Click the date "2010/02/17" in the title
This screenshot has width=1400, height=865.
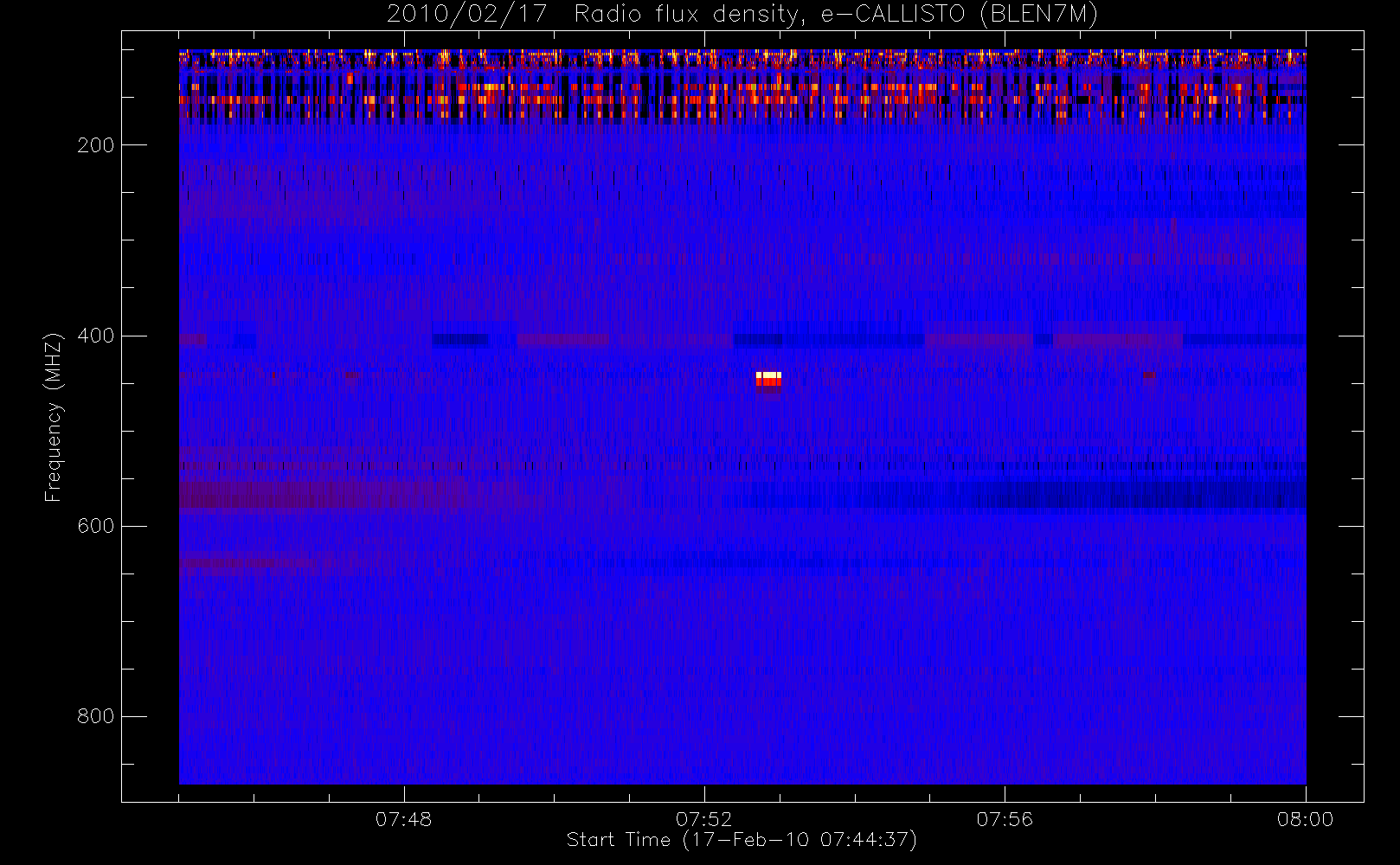(466, 15)
